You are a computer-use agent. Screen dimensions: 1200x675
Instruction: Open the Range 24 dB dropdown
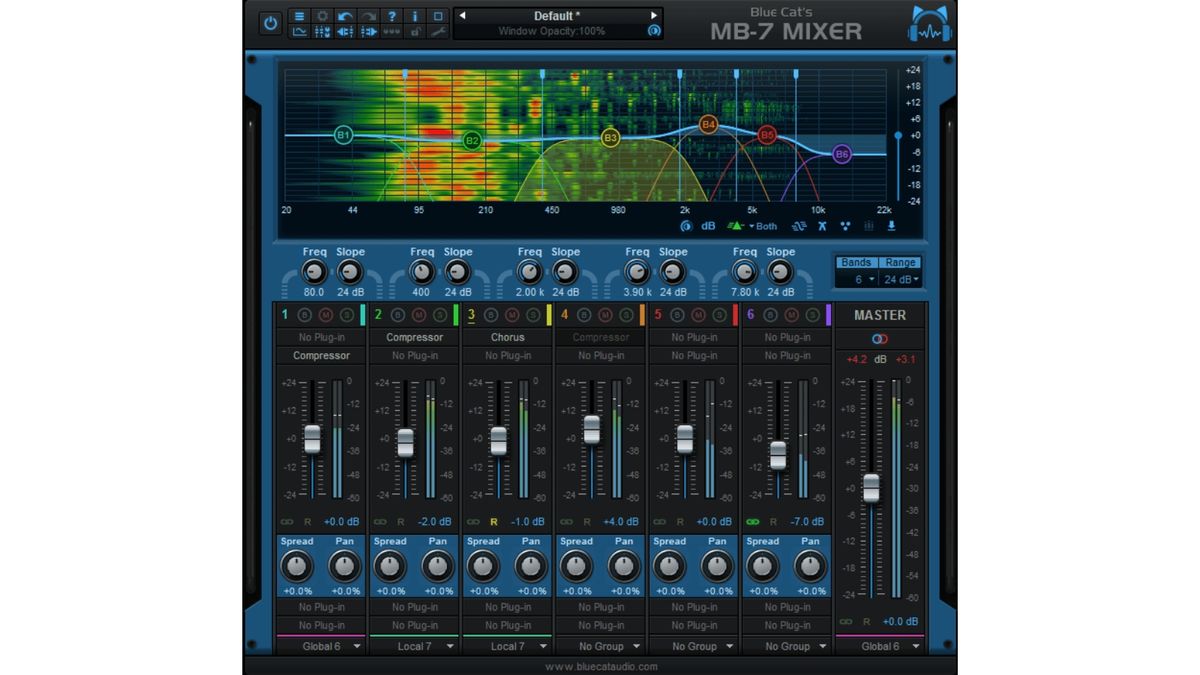click(898, 278)
